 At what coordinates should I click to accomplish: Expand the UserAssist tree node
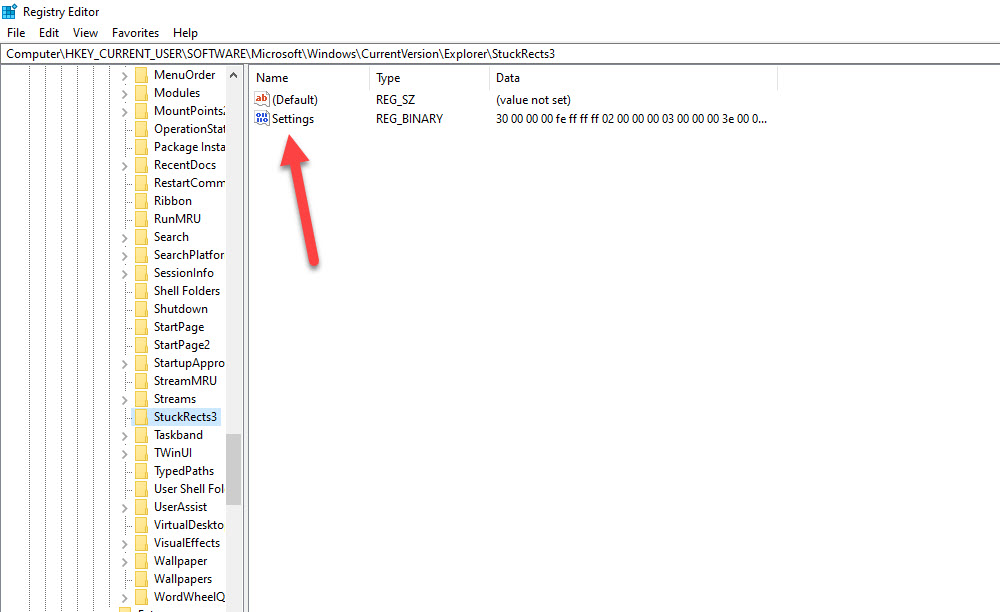coord(125,508)
